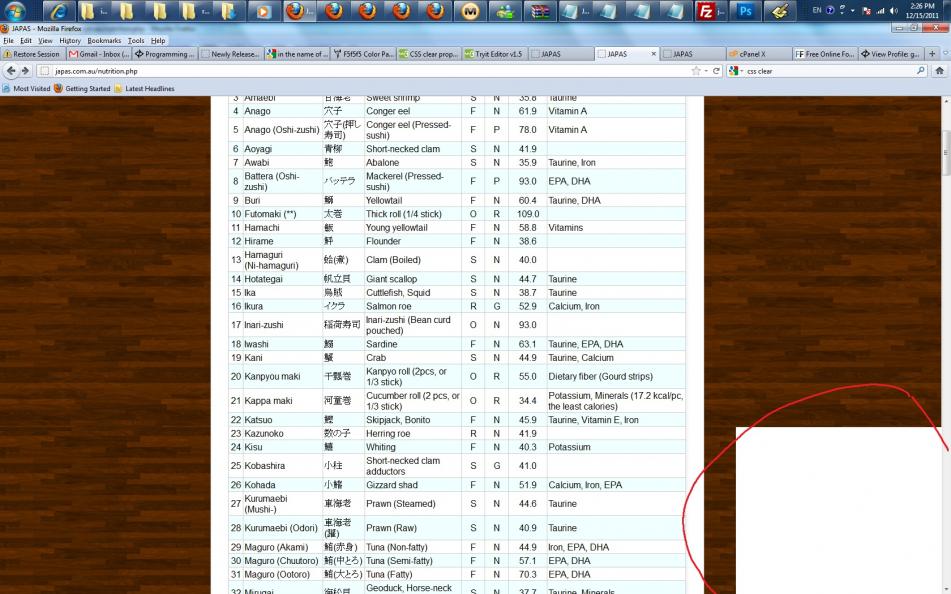Switch to the Free Online Fo tab
Image resolution: width=951 pixels, height=594 pixels.
point(825,54)
